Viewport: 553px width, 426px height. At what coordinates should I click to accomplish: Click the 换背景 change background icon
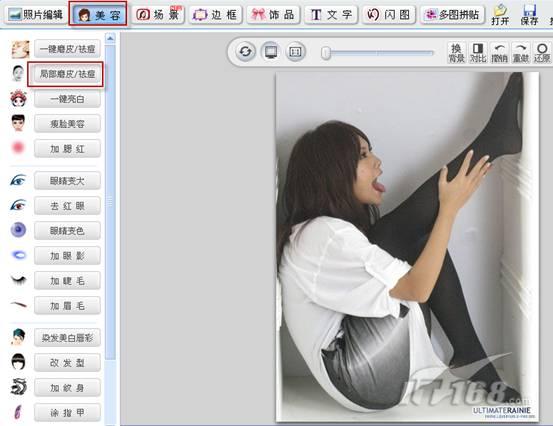[x=456, y=53]
